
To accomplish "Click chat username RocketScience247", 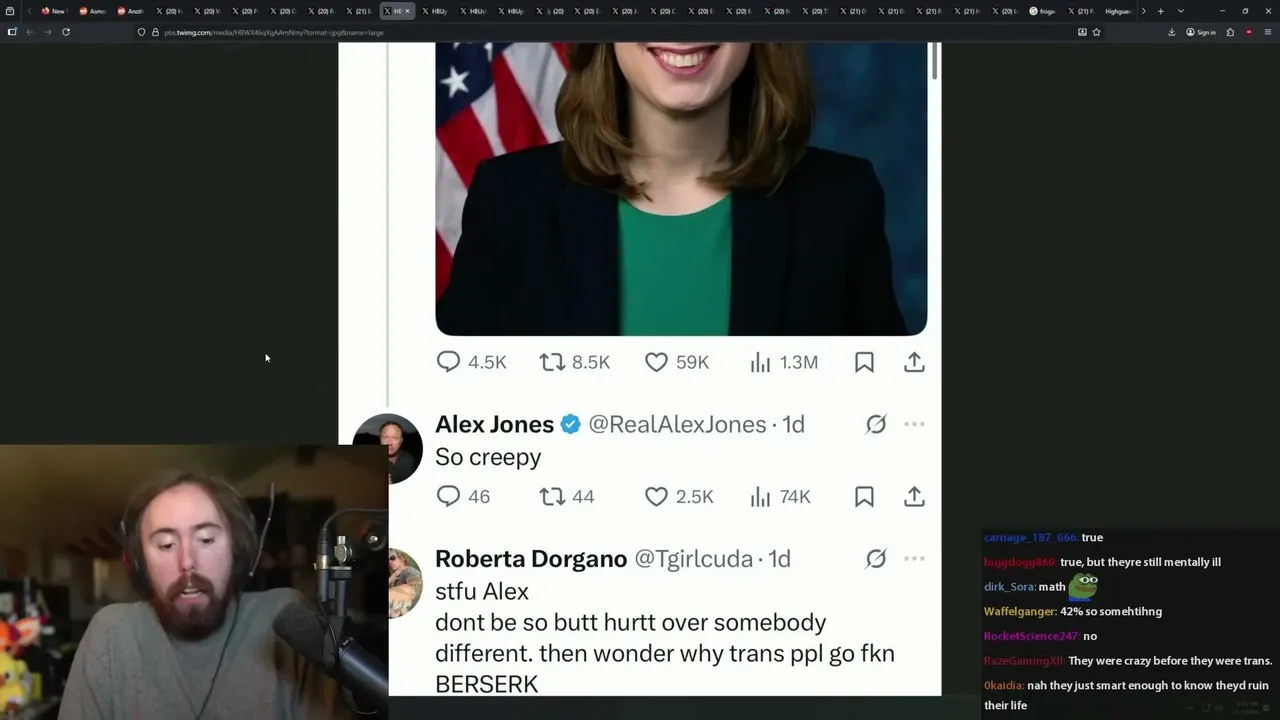I will pyautogui.click(x=1031, y=636).
